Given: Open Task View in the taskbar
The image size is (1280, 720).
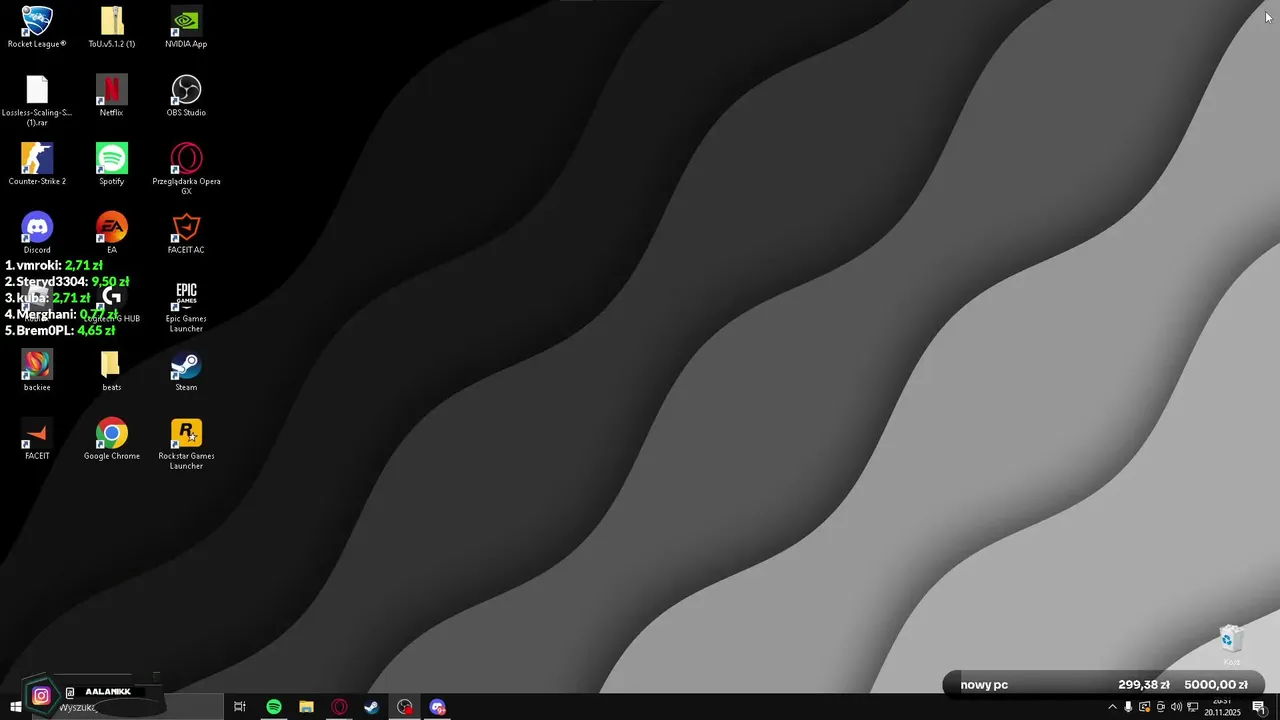Looking at the screenshot, I should (x=240, y=707).
